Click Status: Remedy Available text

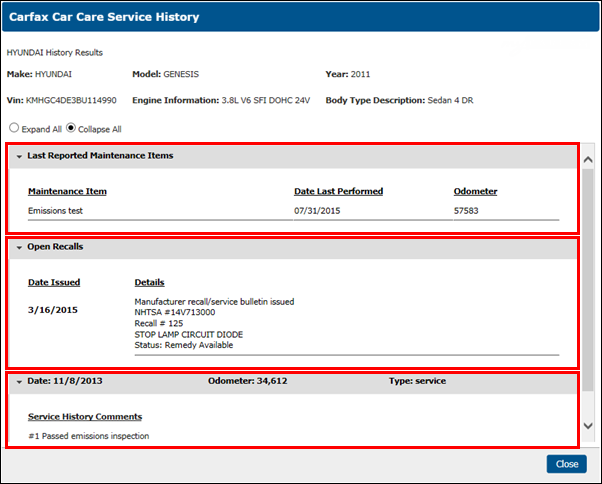(184, 345)
